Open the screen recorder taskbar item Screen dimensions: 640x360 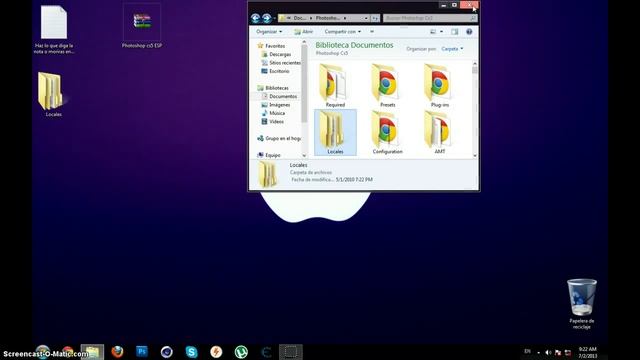291,352
